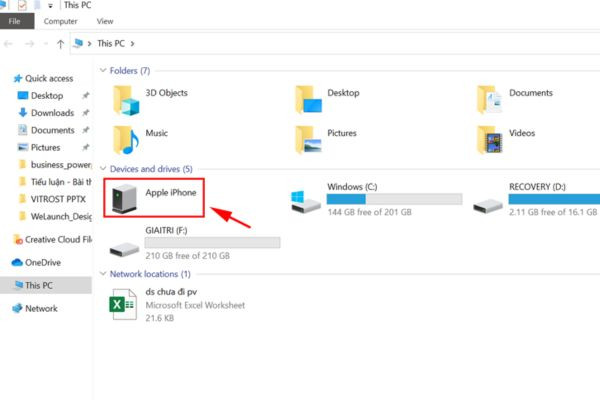Screen dimensions: 600x400
Task: Open the File menu tab
Action: coord(15,21)
